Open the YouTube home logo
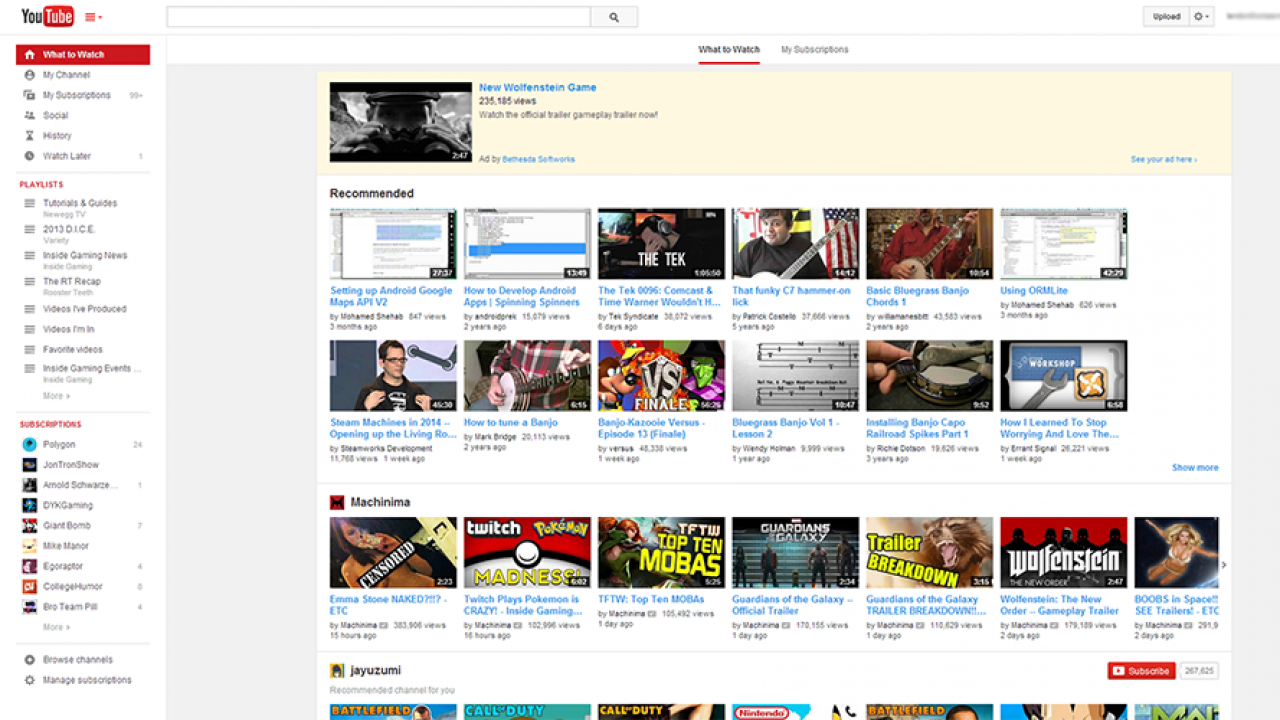 click(x=47, y=16)
